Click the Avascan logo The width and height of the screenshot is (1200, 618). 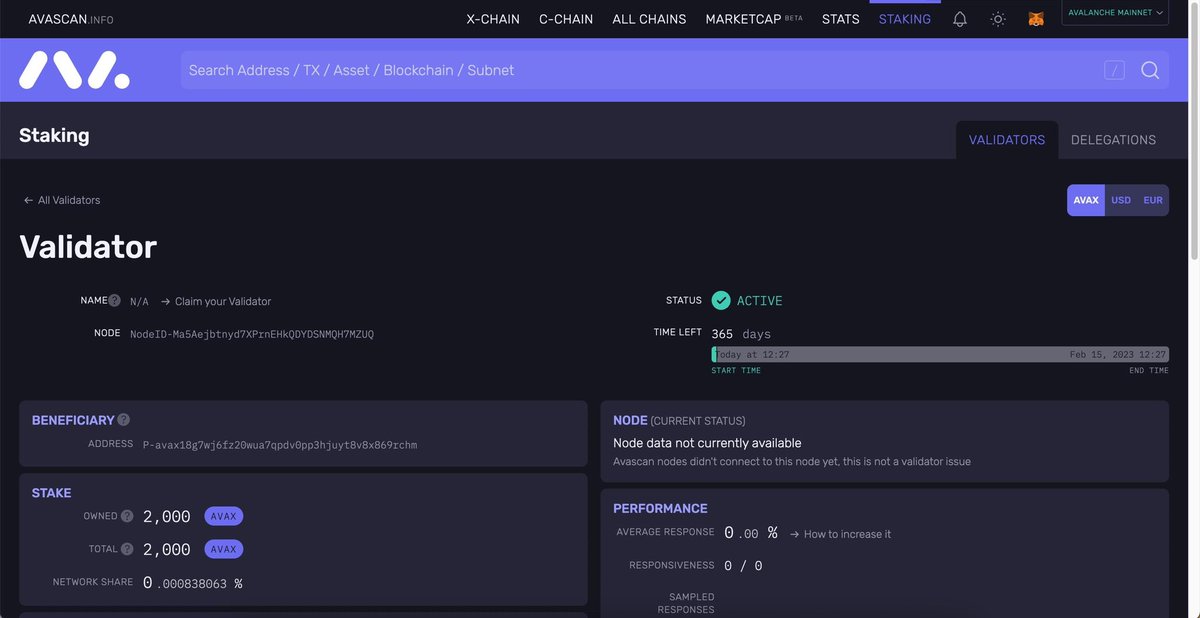[x=74, y=70]
